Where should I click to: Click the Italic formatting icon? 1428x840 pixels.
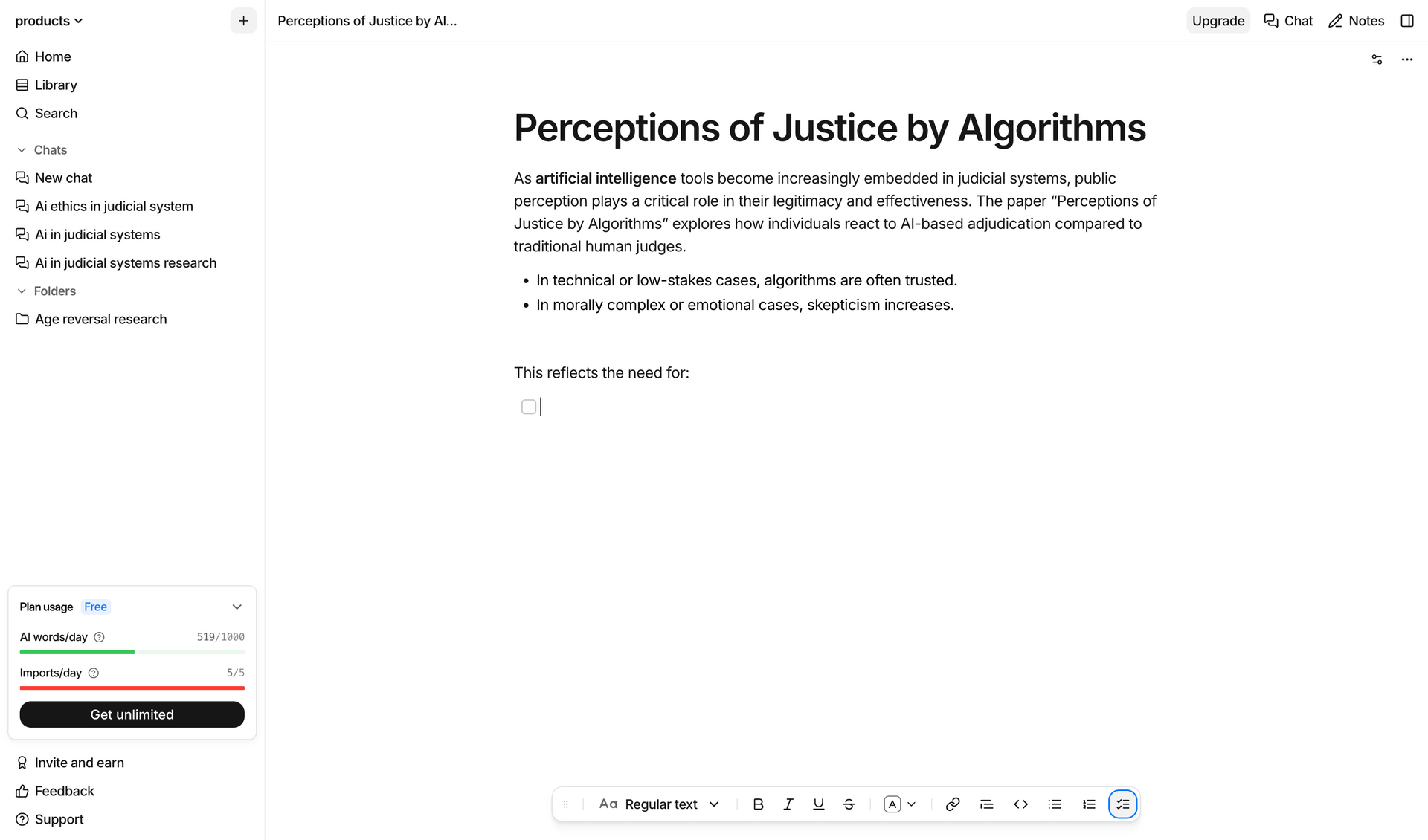click(788, 804)
